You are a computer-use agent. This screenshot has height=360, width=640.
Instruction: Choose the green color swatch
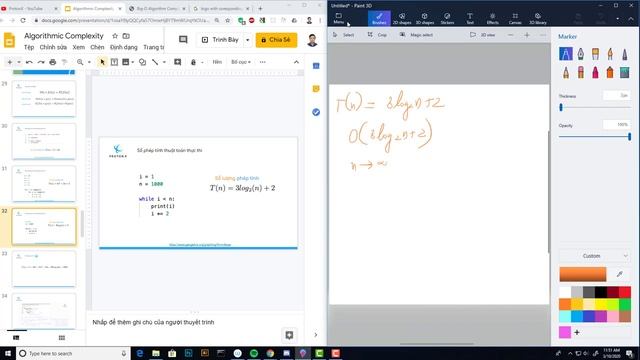tap(624, 304)
